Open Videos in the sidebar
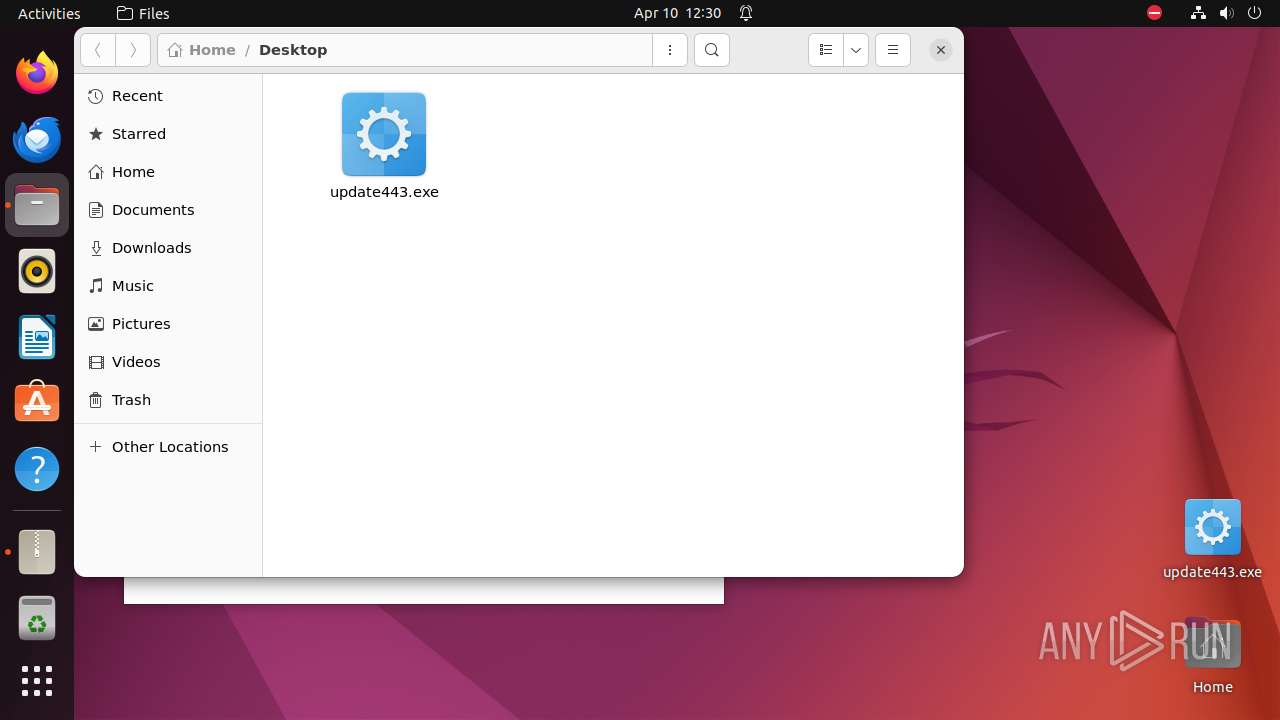The height and width of the screenshot is (720, 1280). click(168, 362)
